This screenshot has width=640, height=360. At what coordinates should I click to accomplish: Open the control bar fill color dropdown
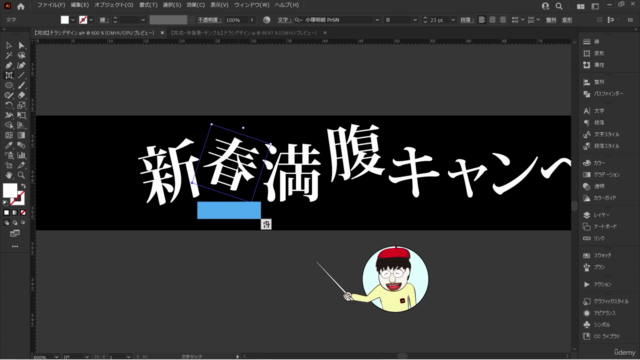(73, 20)
